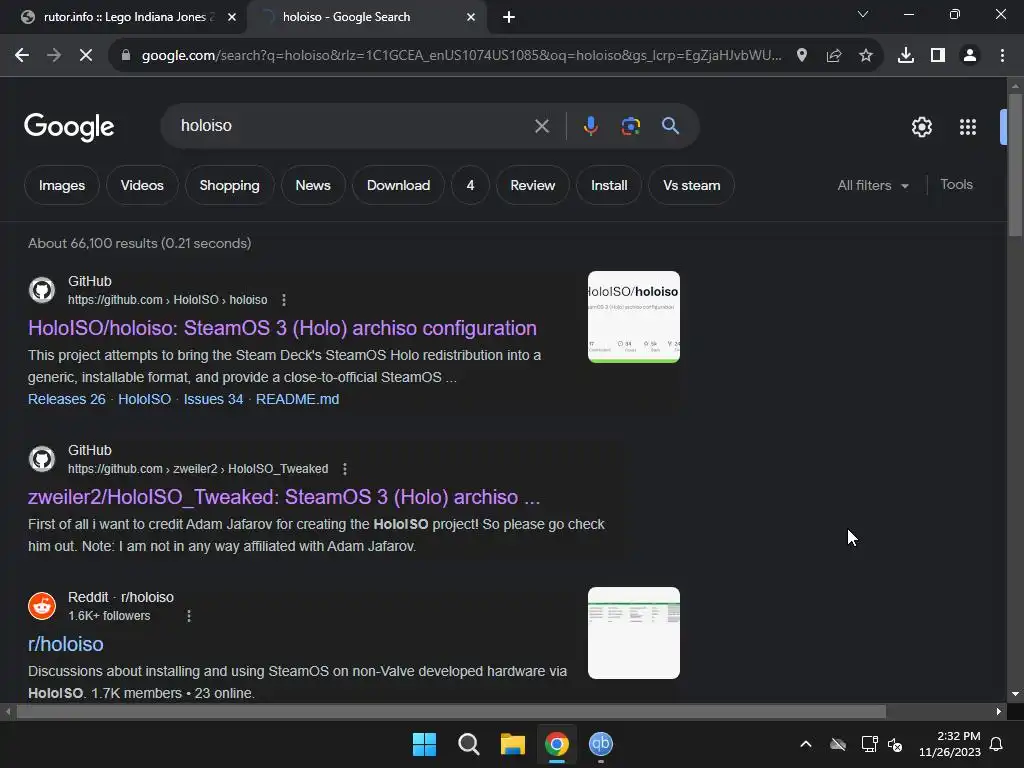Submit search with magnifier icon
Screen dimensions: 1024x768
[x=671, y=126]
